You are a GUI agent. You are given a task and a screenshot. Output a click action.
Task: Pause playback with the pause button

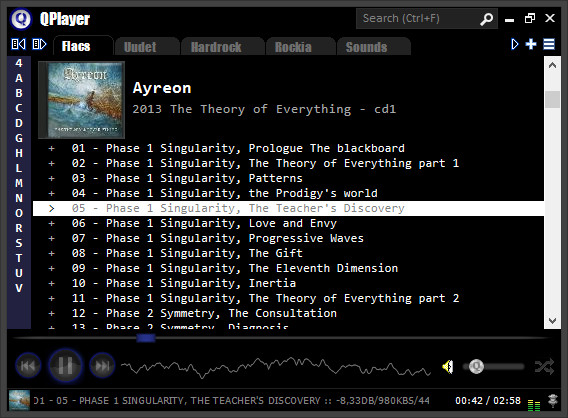tap(65, 365)
